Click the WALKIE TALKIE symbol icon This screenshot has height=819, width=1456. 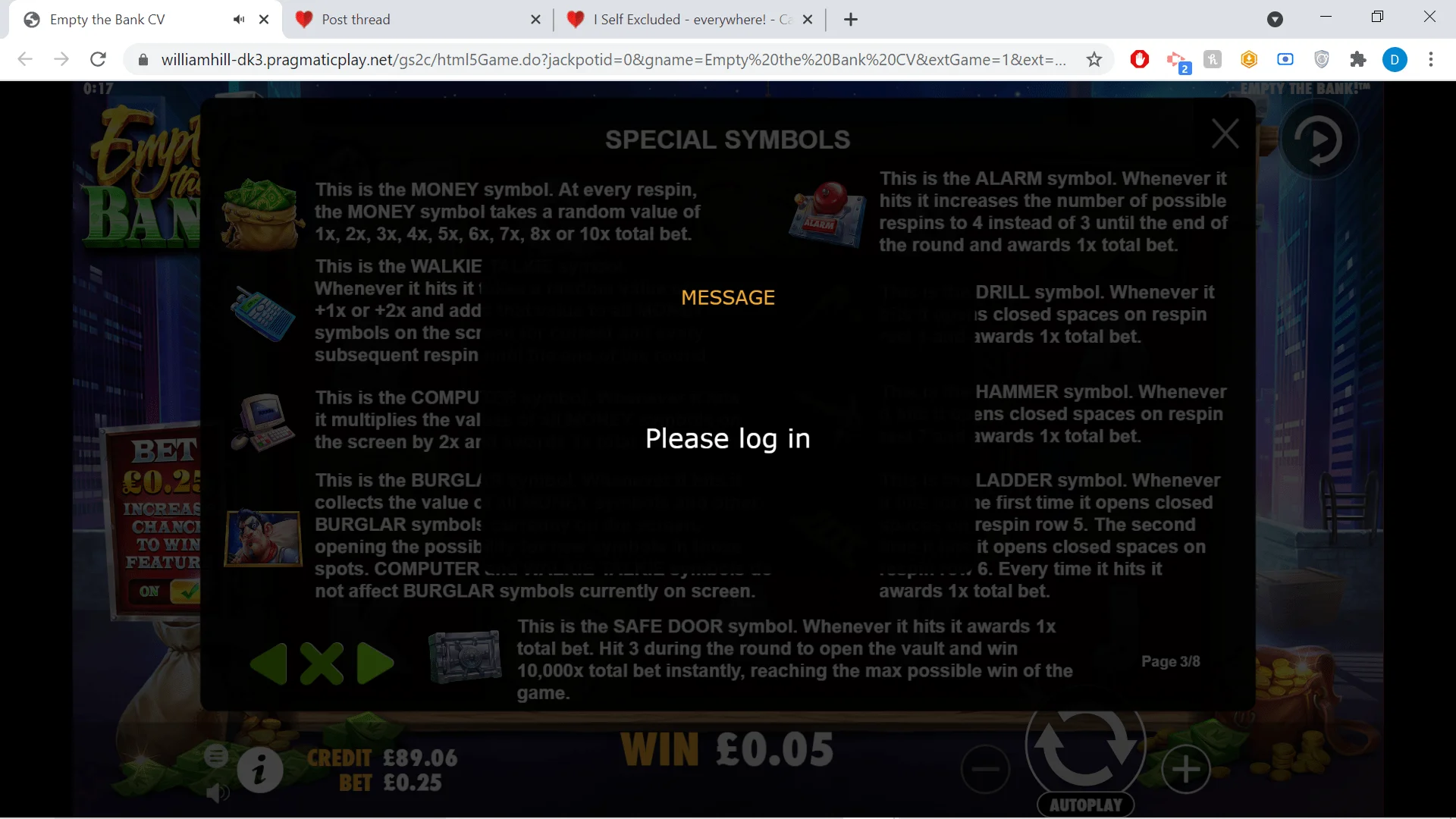(263, 313)
